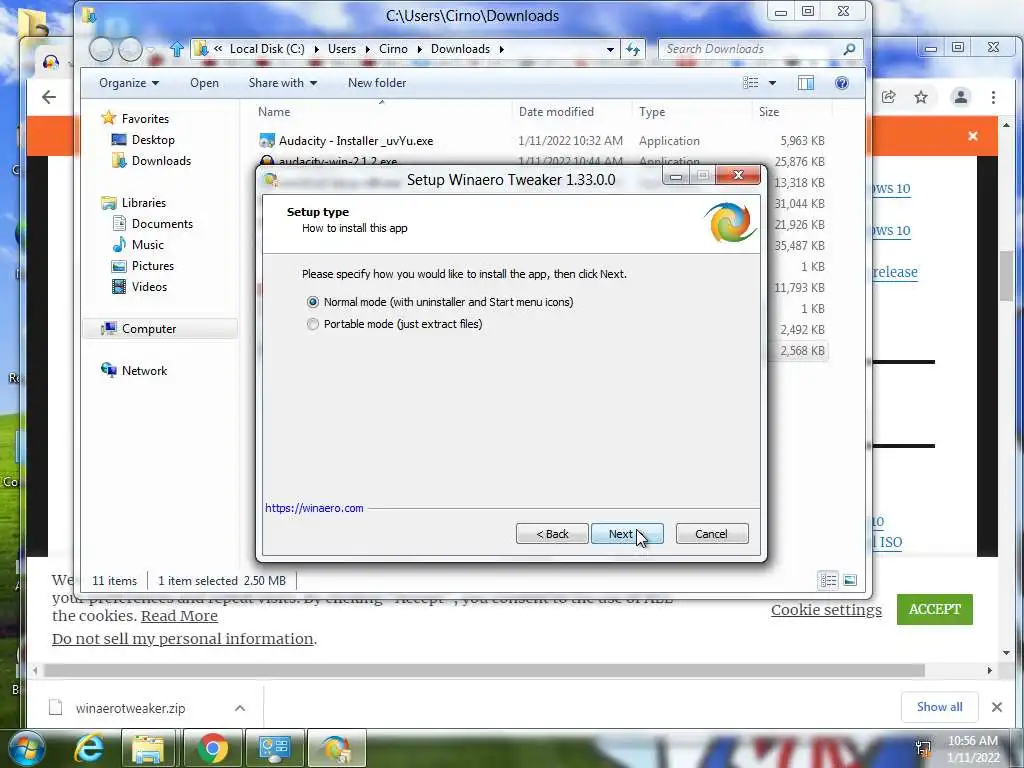Click Local Disk (C:) breadcrumb
The width and height of the screenshot is (1024, 768).
point(267,49)
